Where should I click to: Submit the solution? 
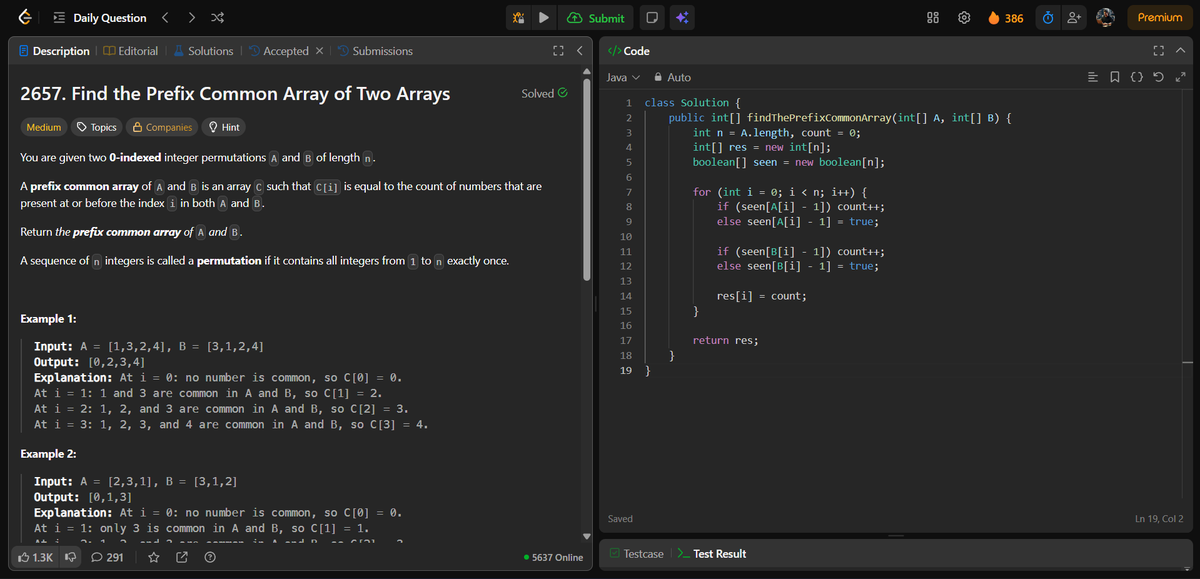(x=596, y=18)
